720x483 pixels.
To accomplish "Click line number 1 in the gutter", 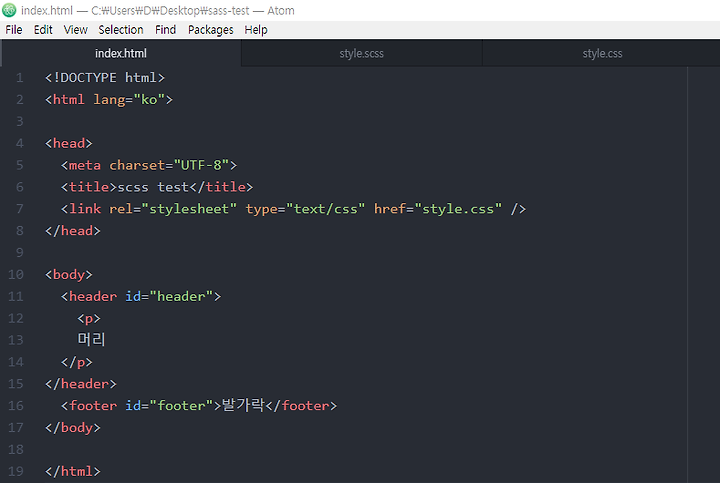I will tap(19, 78).
